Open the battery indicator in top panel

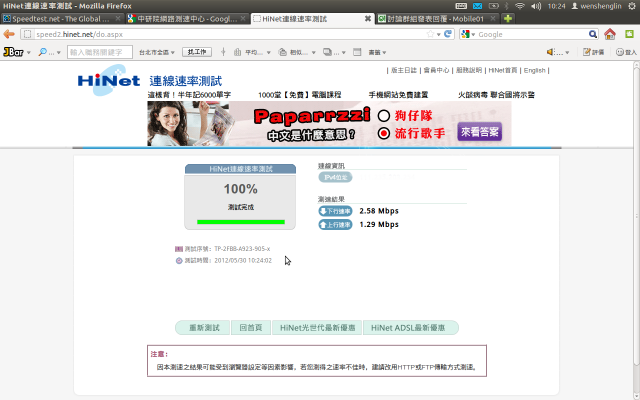493,6
